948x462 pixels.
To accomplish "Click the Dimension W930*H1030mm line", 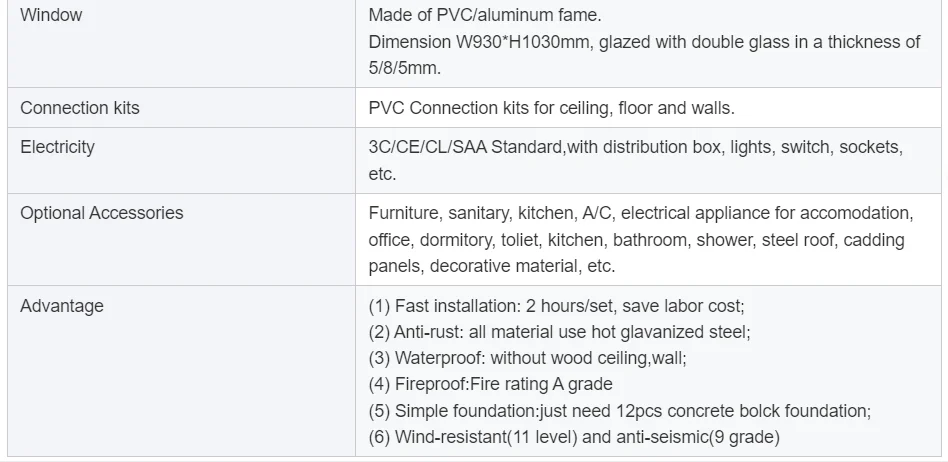I will (x=644, y=42).
